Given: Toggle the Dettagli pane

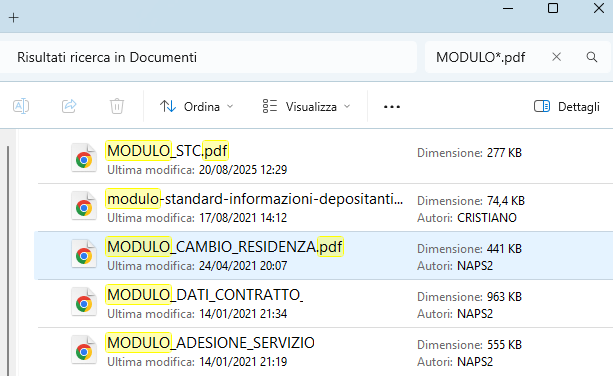Looking at the screenshot, I should pyautogui.click(x=567, y=107).
